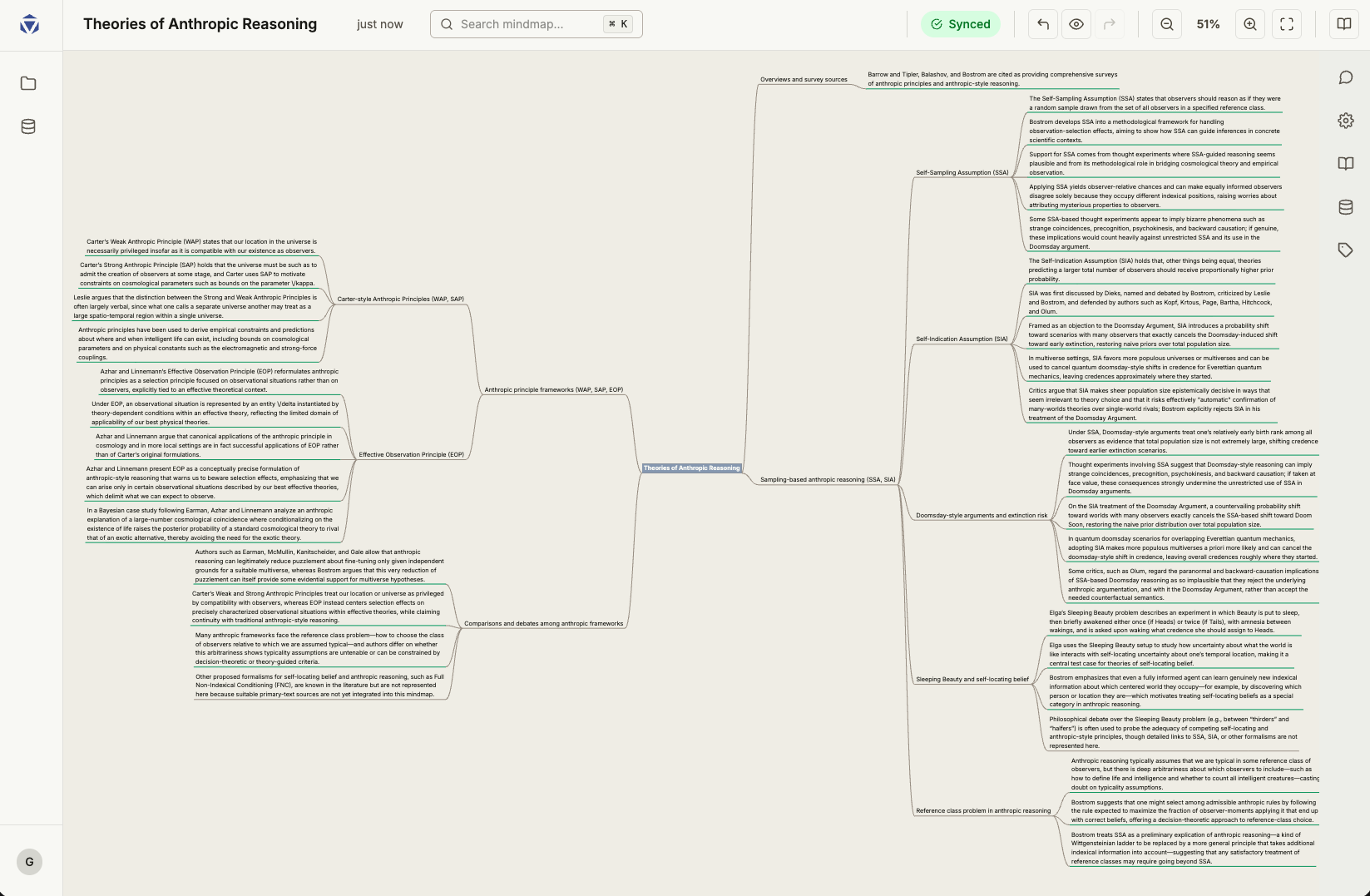This screenshot has height=896, width=1370.
Task: Click leaf 'In a Bayesian case study following Earman'
Action: (x=213, y=524)
